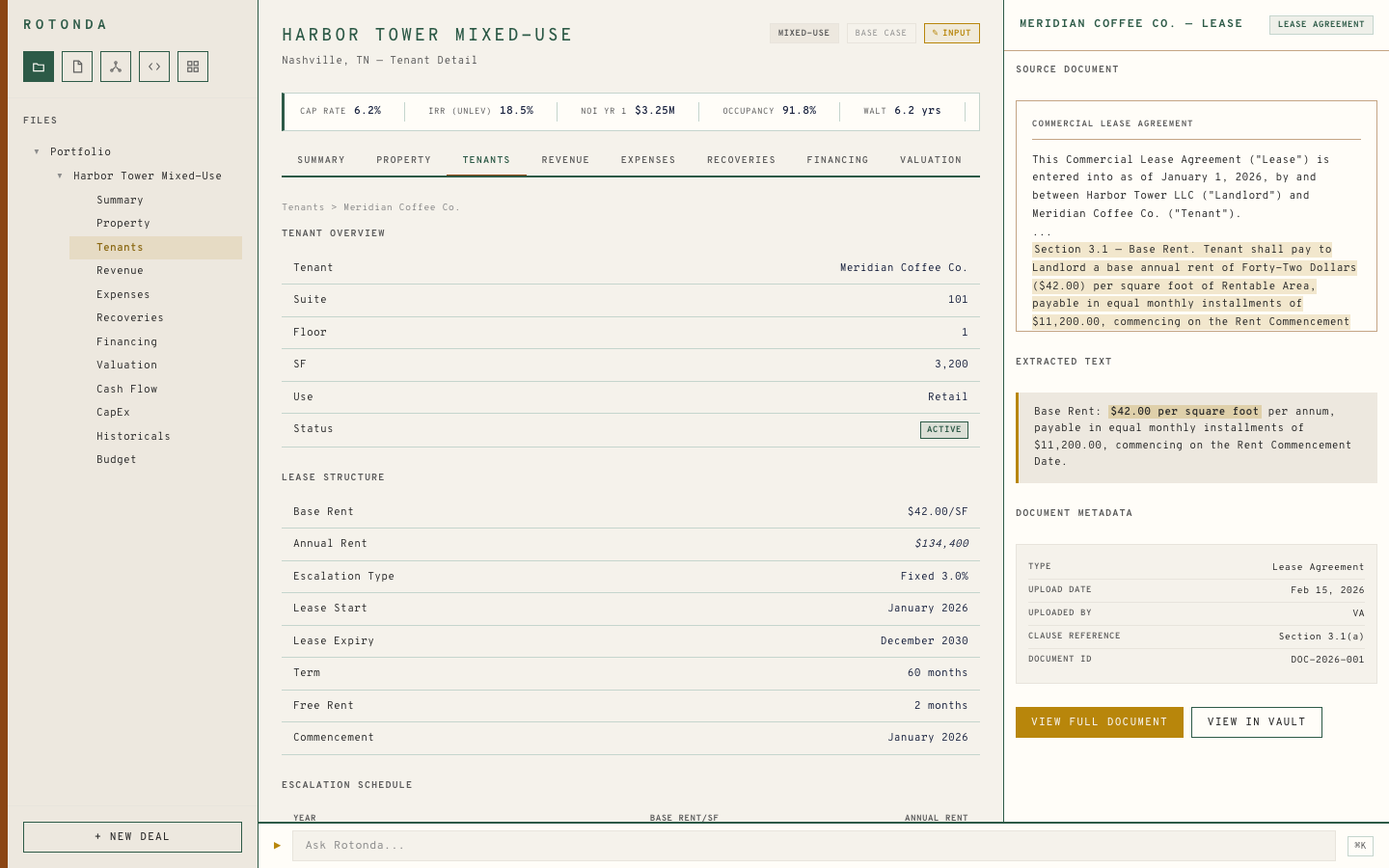Open the lease in VIEW IN VAULT
Screen dimensions: 1389x868
click(x=1256, y=721)
